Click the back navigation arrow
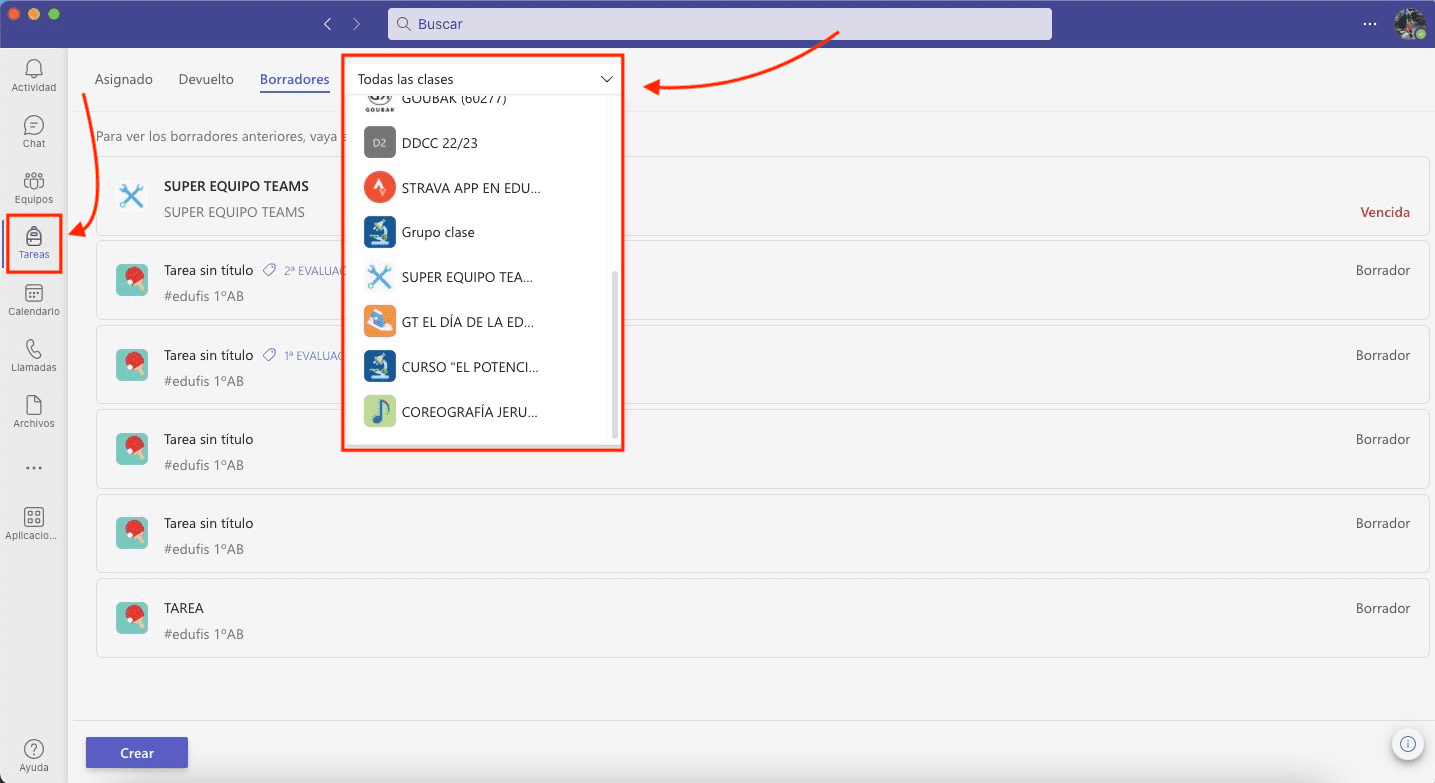Viewport: 1435px width, 783px height. click(328, 24)
